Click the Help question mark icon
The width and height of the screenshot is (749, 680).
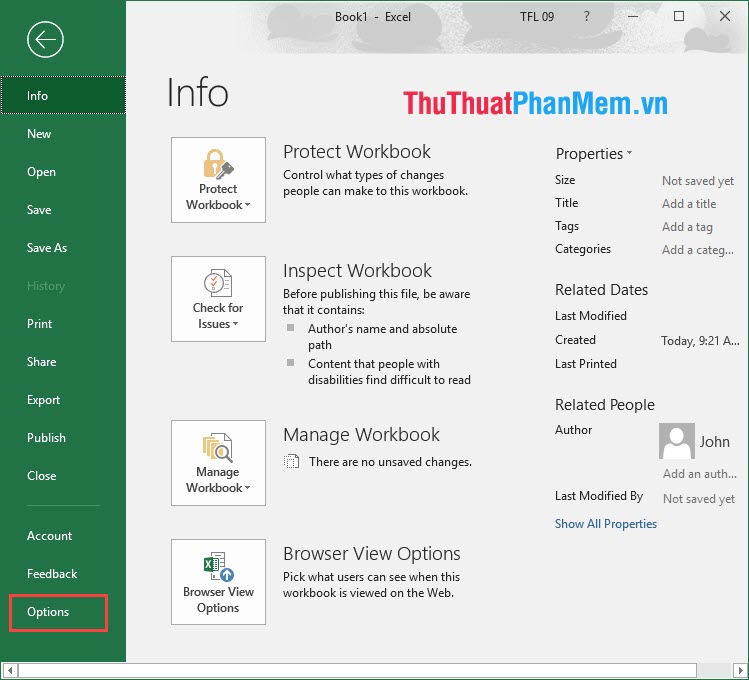587,17
